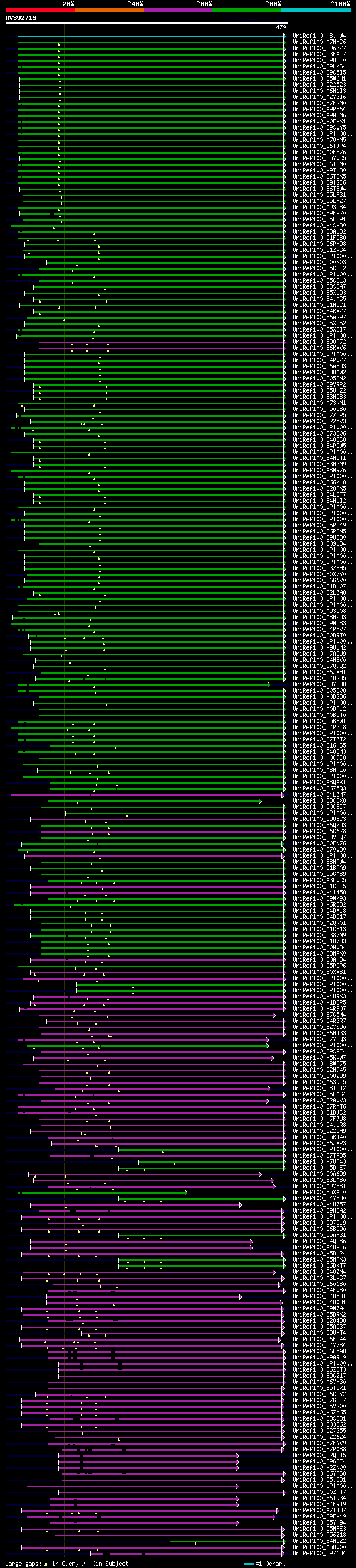Select the UniRef100_B6Q2U3 label
356x1568 pixels.
[319, 825]
